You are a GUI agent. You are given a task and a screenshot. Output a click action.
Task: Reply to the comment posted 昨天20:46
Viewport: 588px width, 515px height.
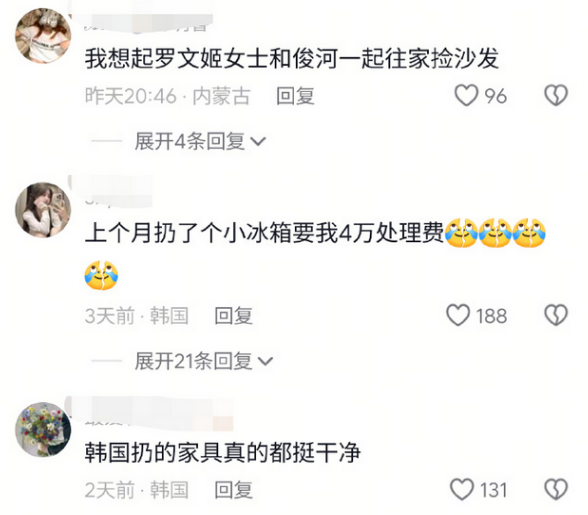[x=295, y=96]
